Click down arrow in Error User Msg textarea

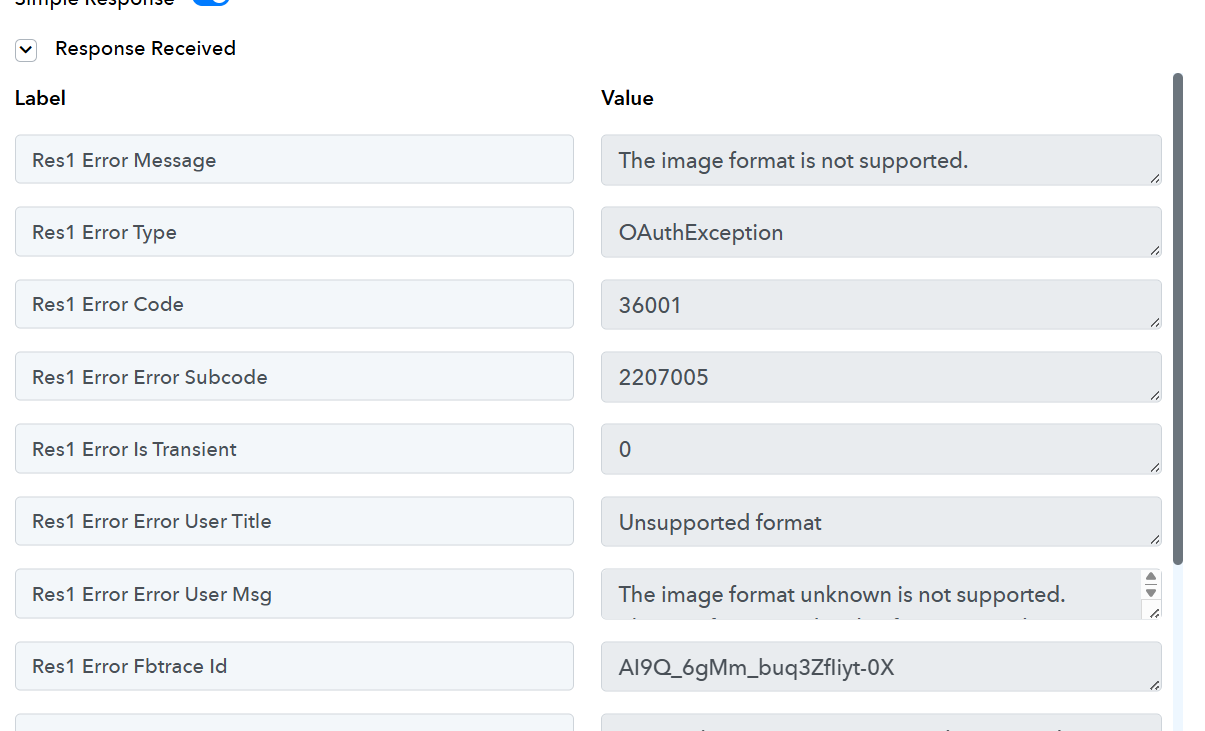[x=1151, y=592]
